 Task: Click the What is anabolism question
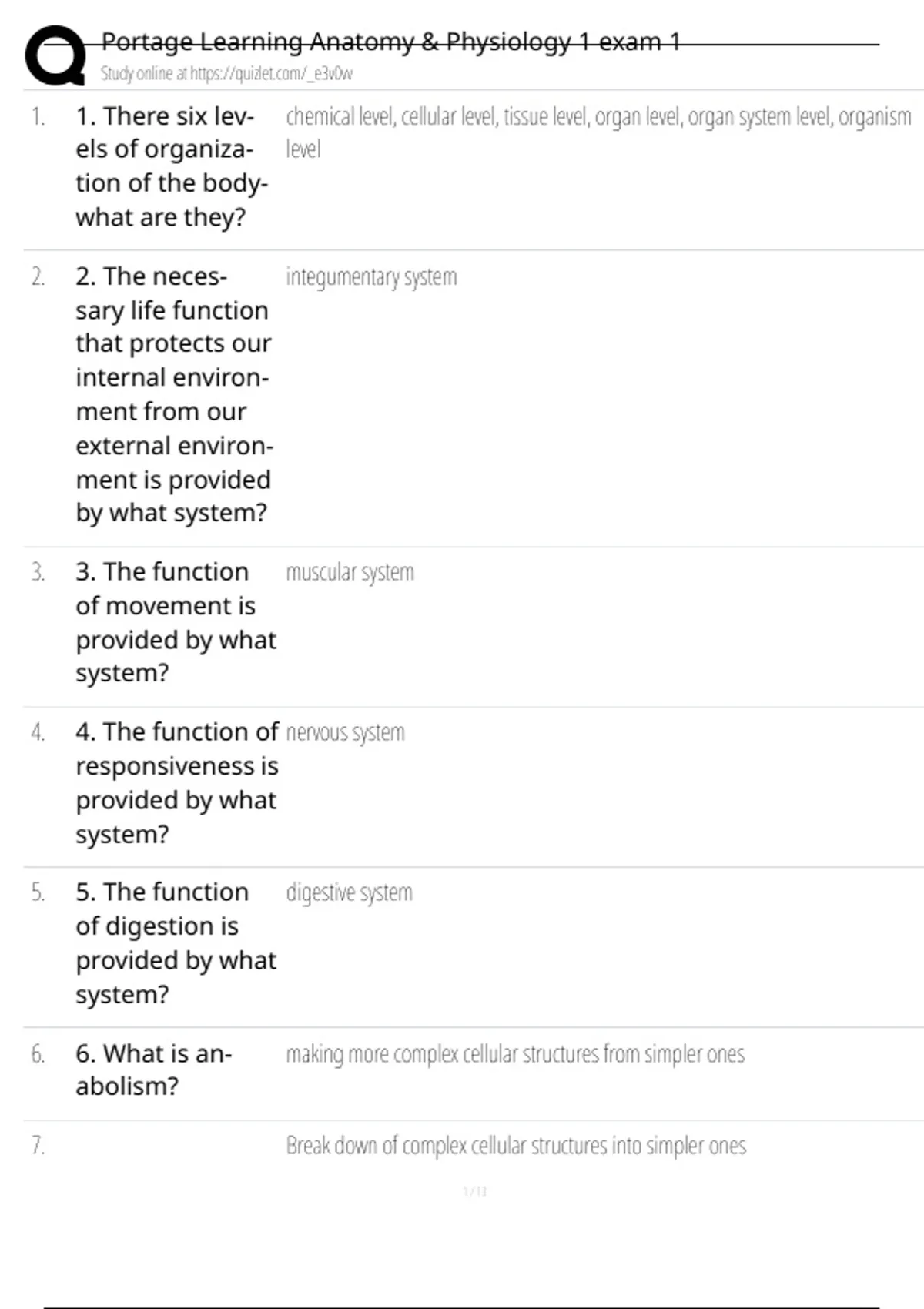click(x=153, y=1070)
